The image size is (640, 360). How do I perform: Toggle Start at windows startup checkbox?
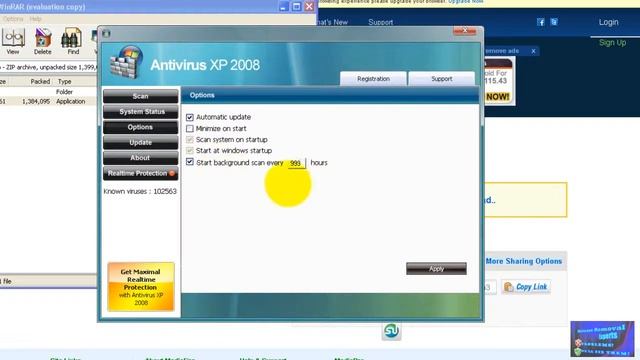tap(190, 151)
